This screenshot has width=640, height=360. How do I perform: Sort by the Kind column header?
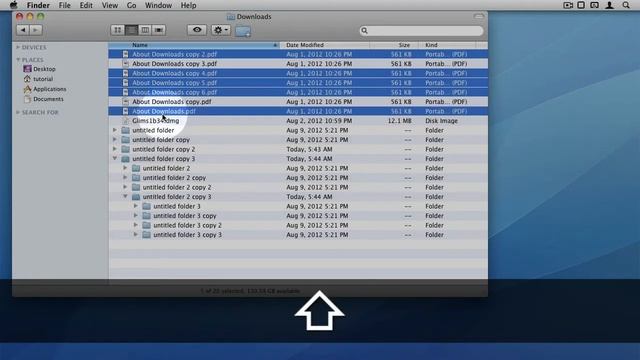pos(447,45)
